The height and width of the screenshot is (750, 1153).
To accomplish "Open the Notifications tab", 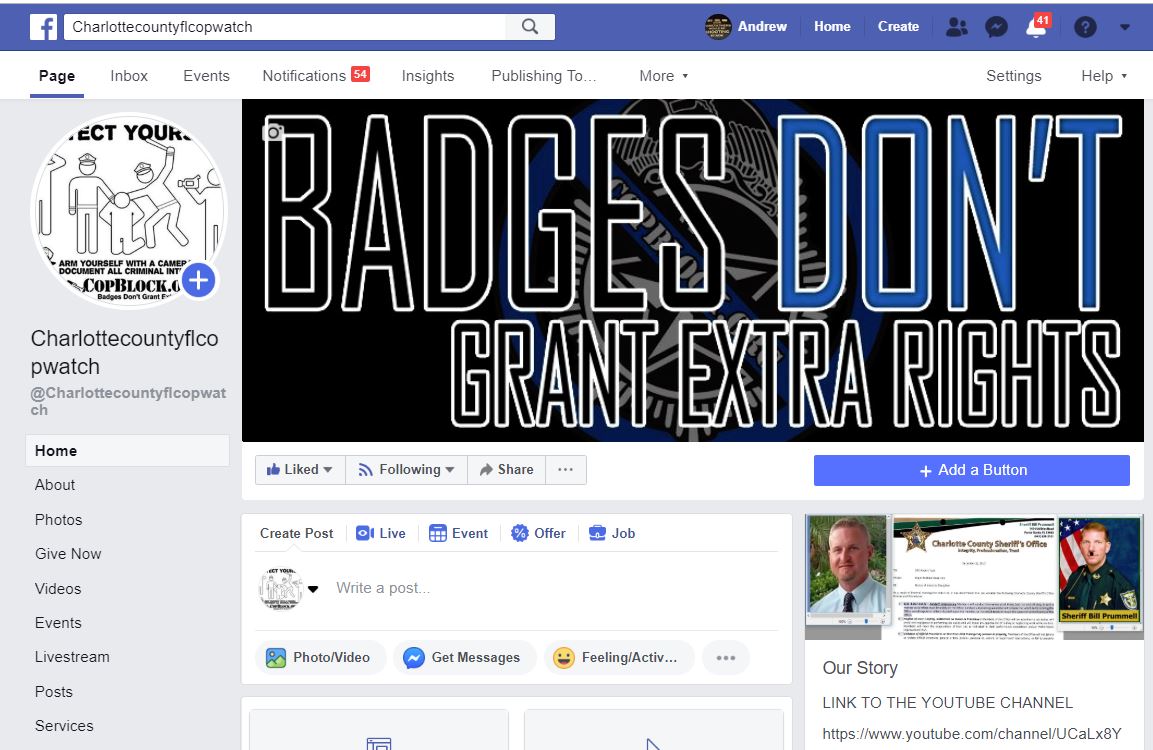I will 315,76.
